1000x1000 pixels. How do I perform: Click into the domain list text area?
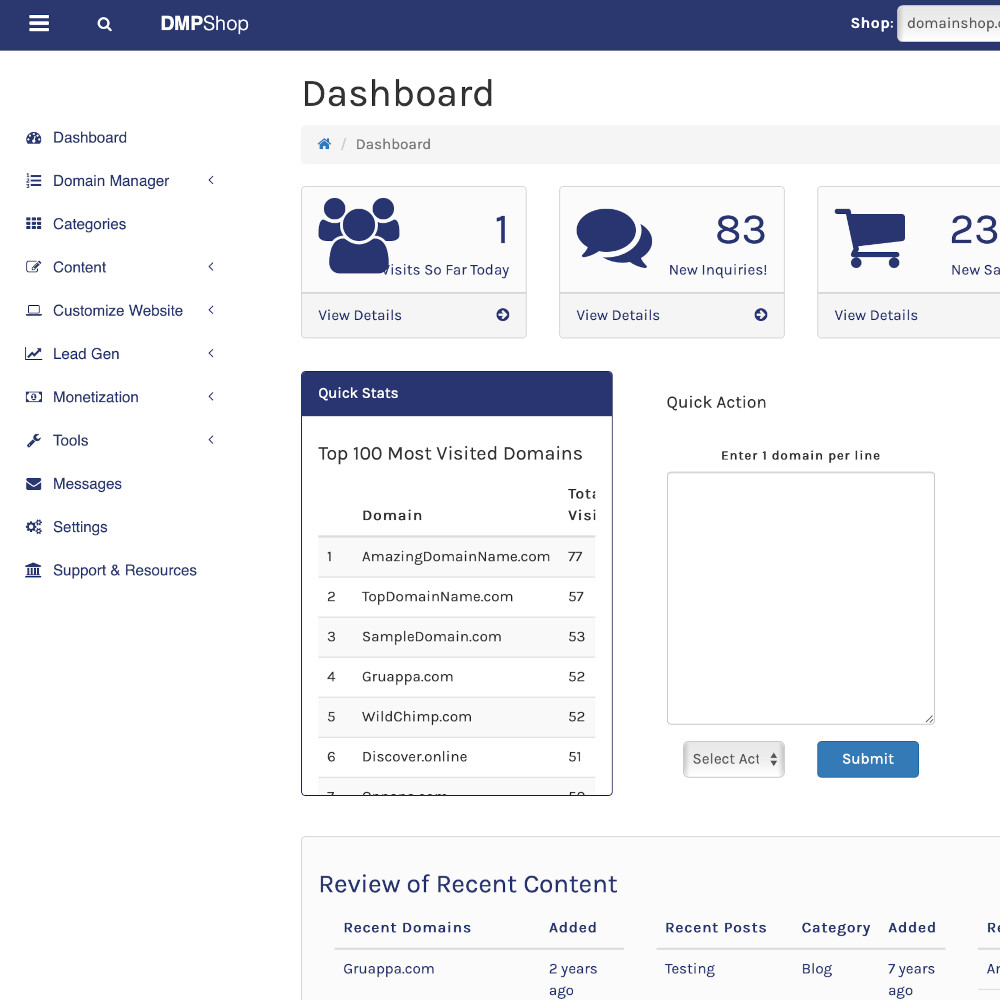(x=800, y=598)
